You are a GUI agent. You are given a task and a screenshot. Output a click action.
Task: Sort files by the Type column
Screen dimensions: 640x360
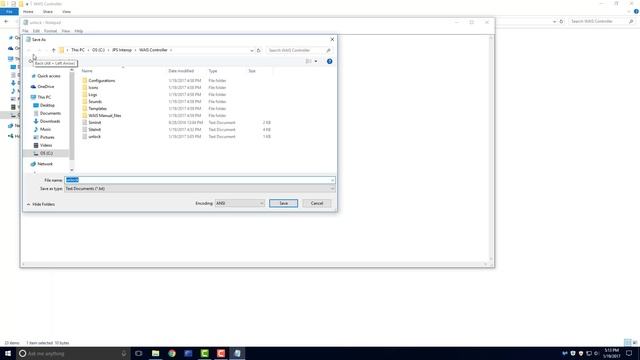[213, 71]
